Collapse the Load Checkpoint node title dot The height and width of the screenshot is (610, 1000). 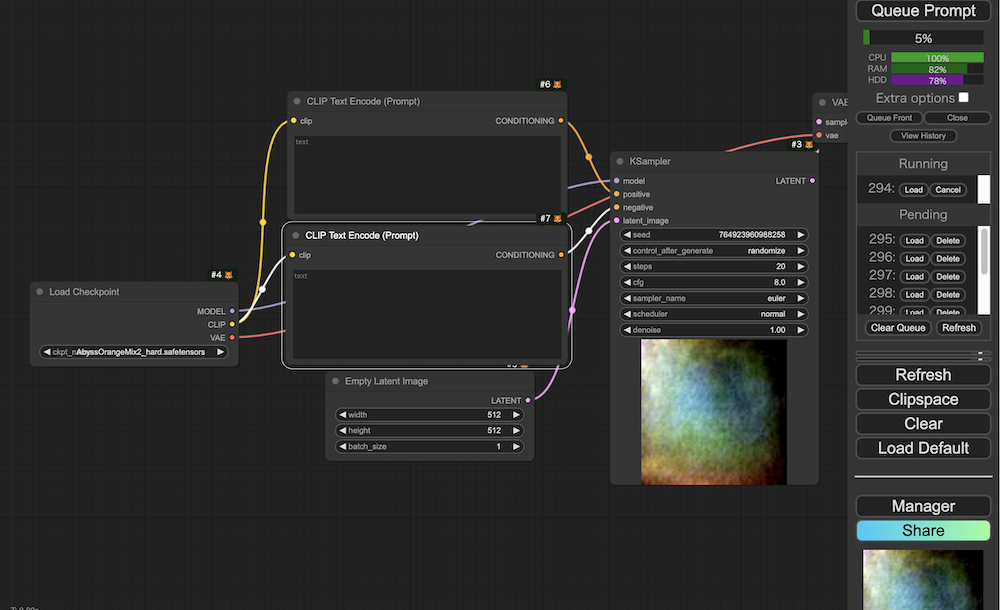[39, 292]
